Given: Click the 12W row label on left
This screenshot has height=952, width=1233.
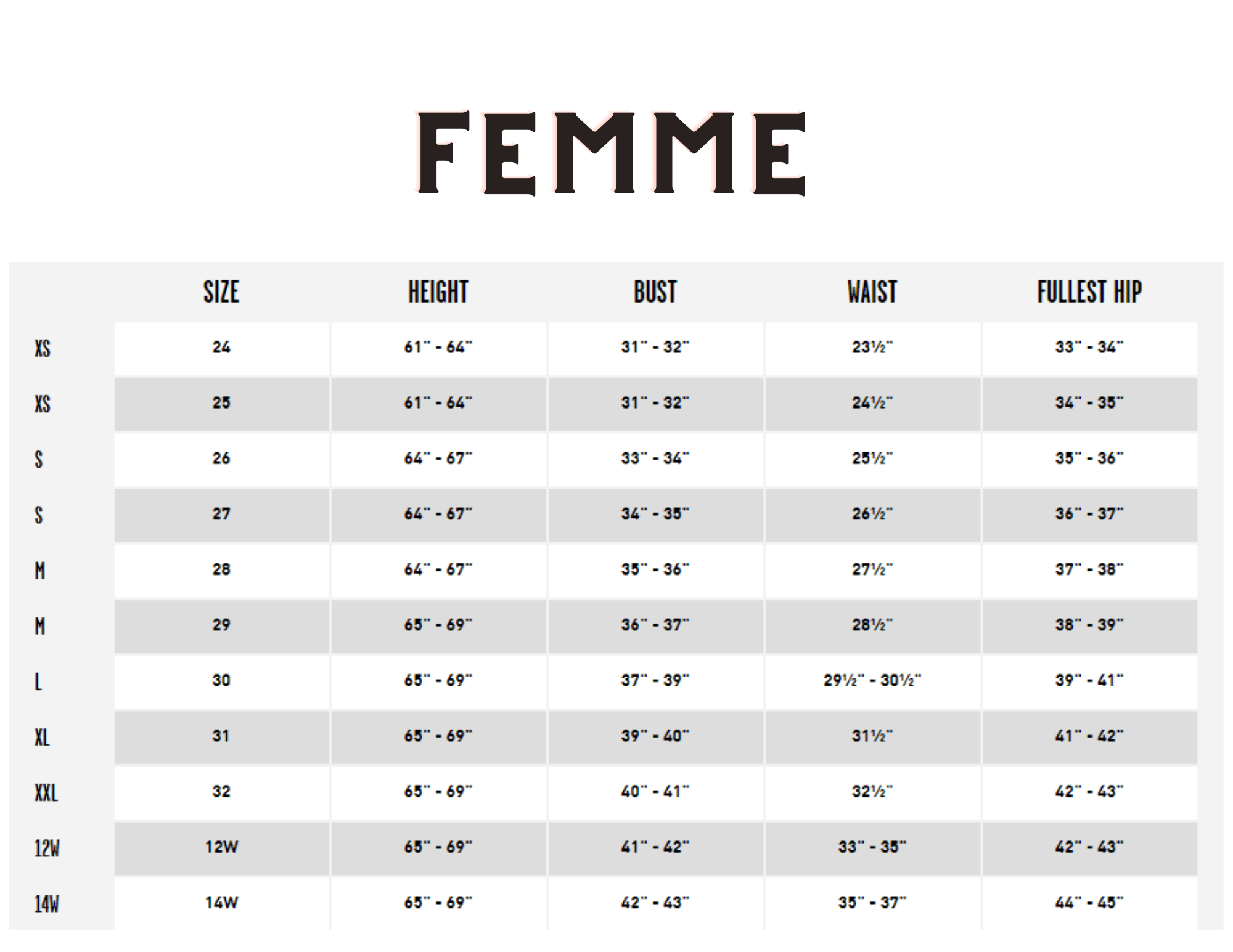Looking at the screenshot, I should [47, 848].
